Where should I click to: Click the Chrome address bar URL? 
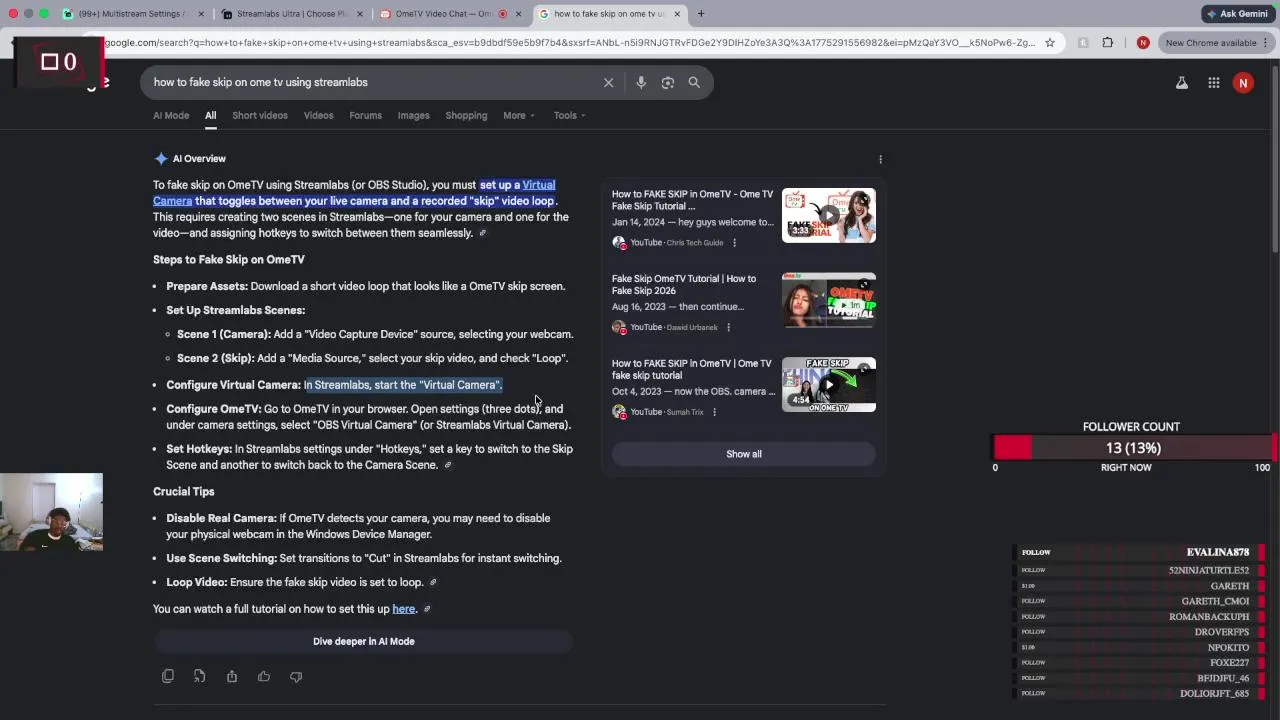[x=570, y=43]
